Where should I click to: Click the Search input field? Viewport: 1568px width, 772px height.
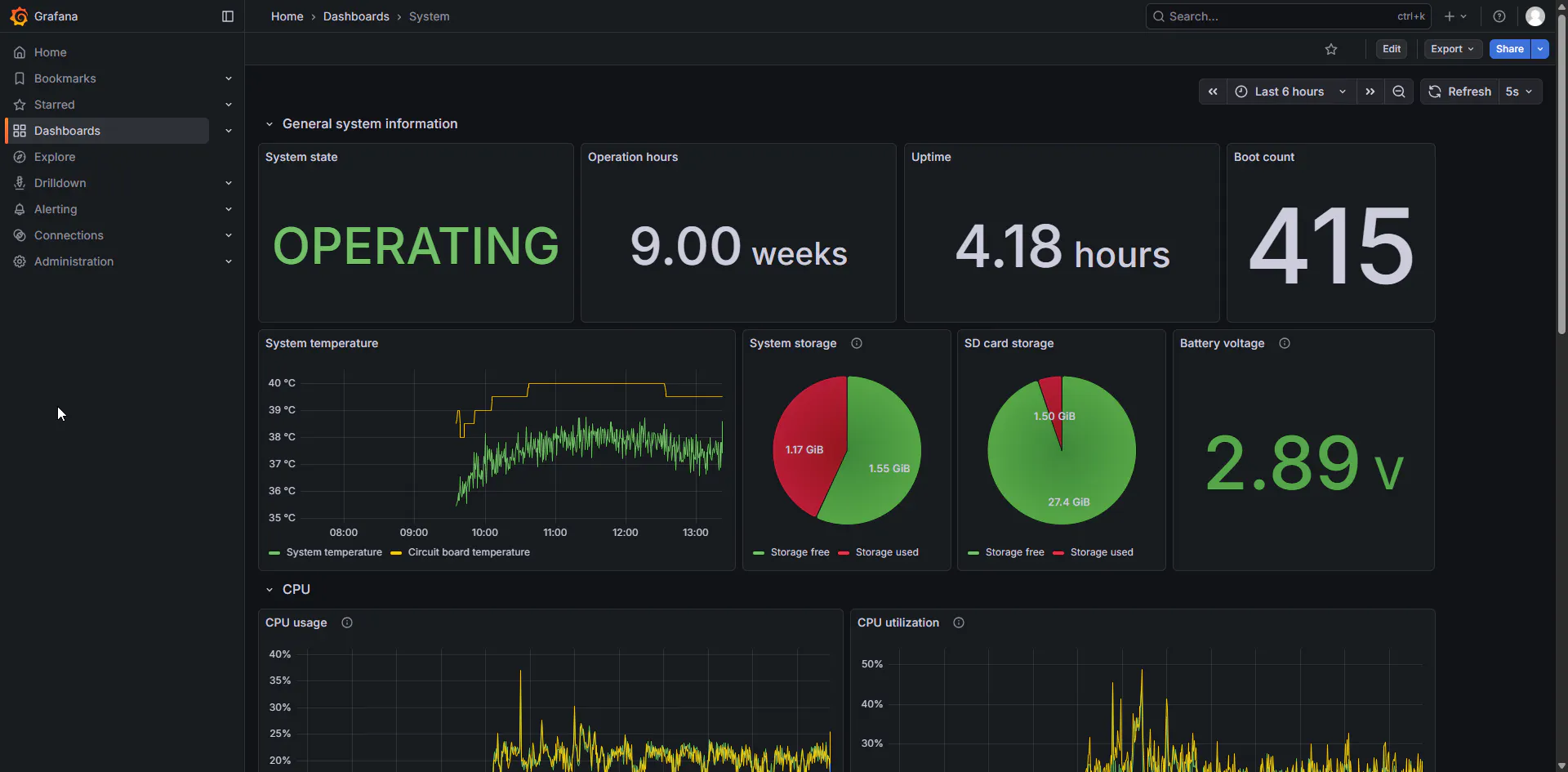(1278, 16)
